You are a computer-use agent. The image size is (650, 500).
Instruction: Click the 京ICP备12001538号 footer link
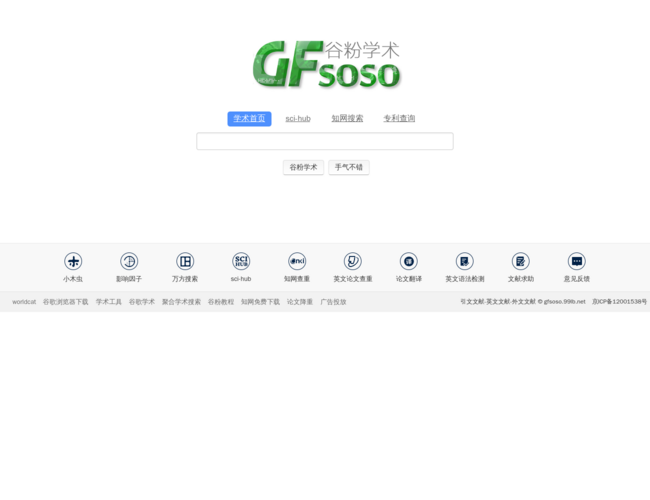(x=619, y=301)
